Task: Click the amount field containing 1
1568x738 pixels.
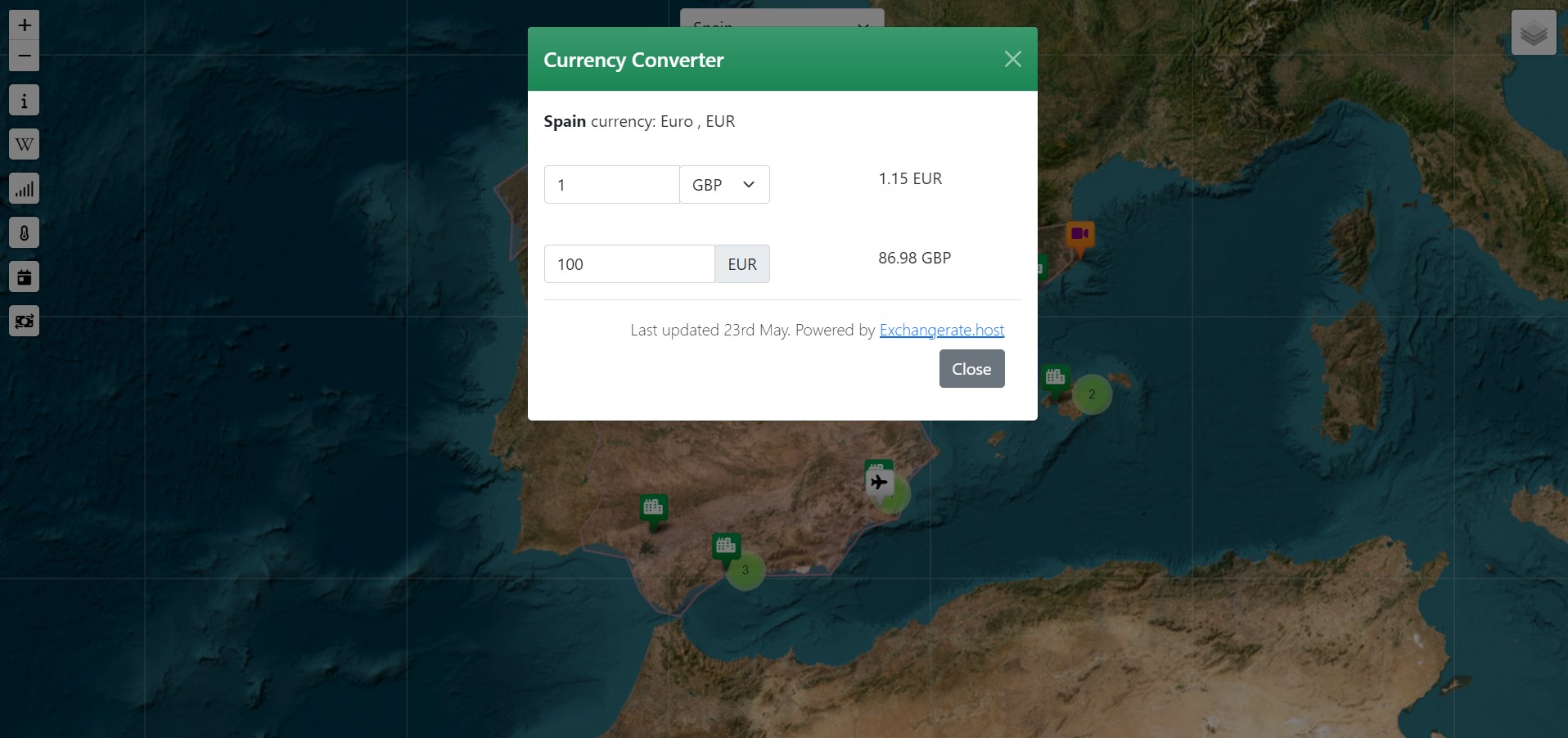Action: (x=611, y=185)
